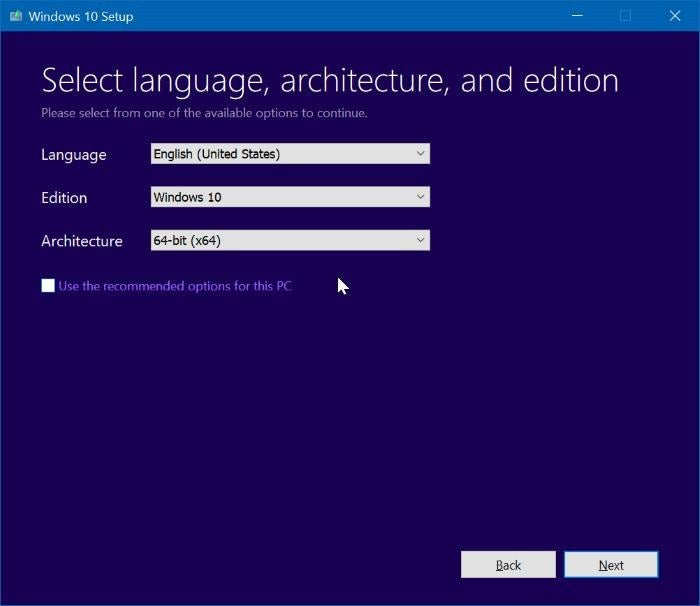700x606 pixels.
Task: Click the 'Please select from one' instruction text
Action: (204, 113)
